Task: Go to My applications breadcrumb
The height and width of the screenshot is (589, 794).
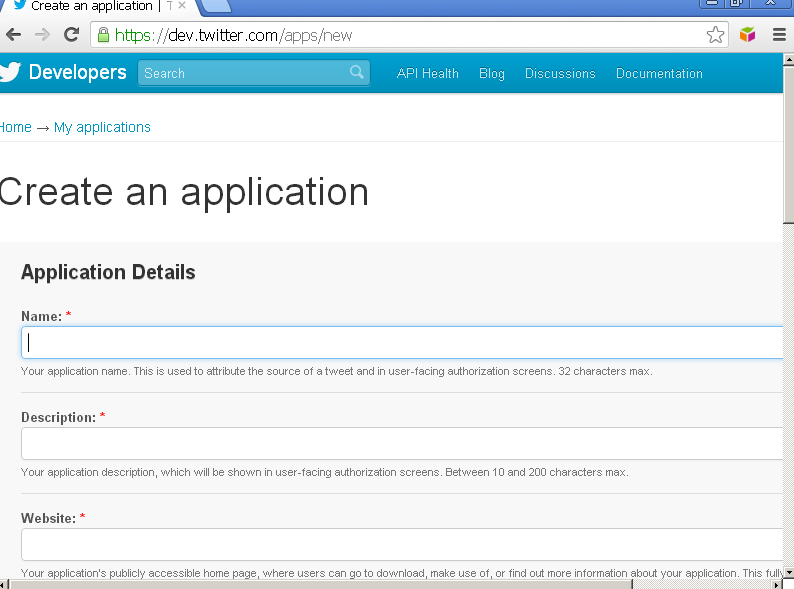Action: [x=102, y=127]
